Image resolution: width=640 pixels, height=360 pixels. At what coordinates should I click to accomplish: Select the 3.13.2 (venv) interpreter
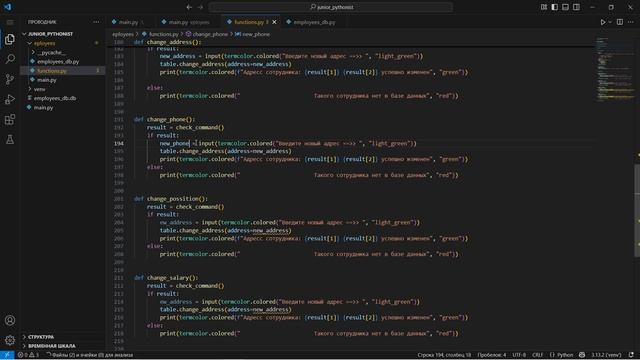(x=607, y=355)
